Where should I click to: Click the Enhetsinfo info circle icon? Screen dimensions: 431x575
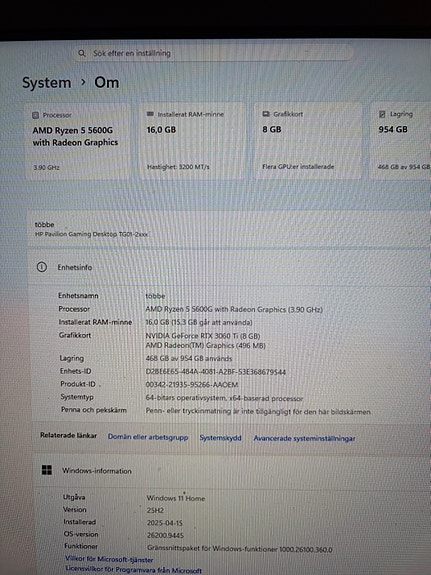(42, 267)
